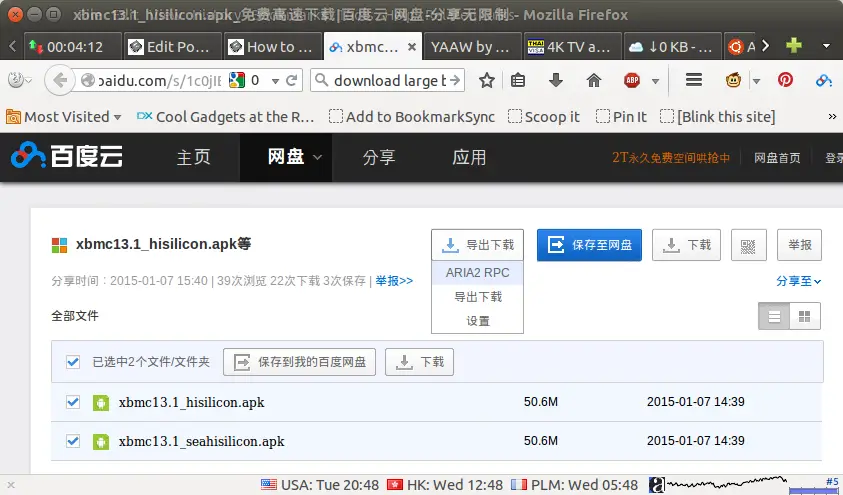Click the blue 保存至网盘 button

(x=589, y=245)
